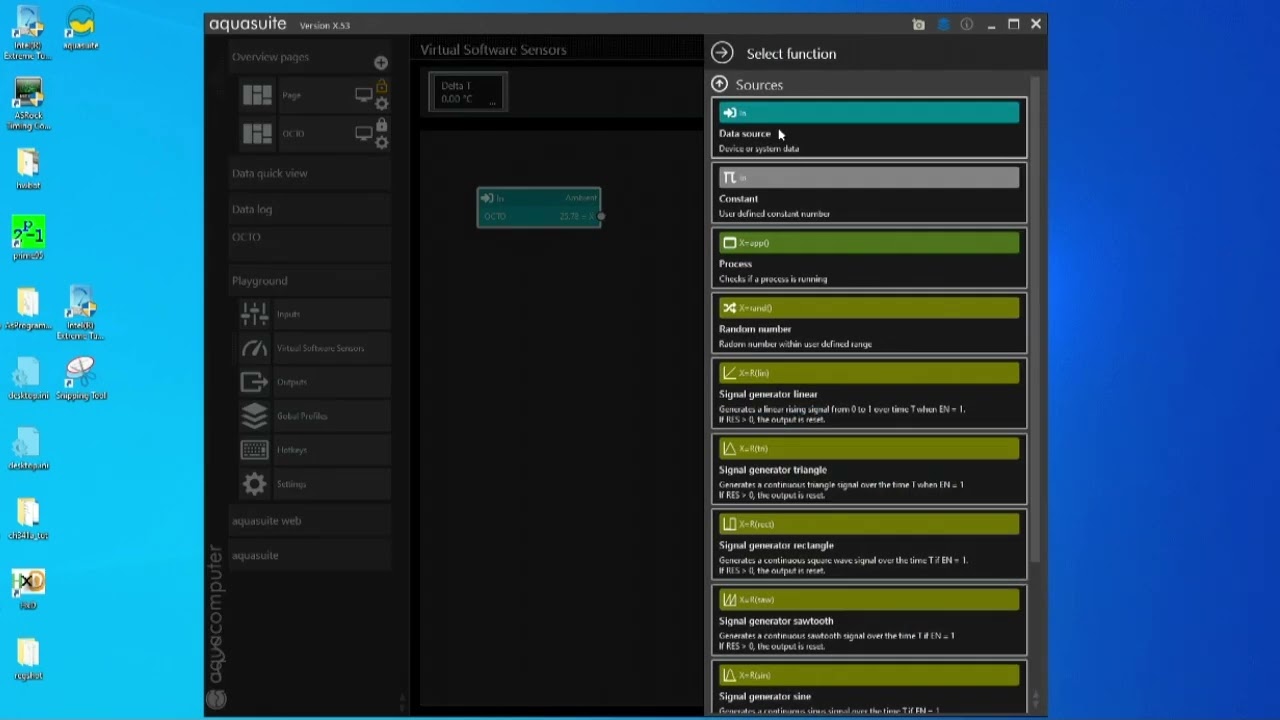Choose the Random number function
This screenshot has width=1280, height=720.
[x=869, y=323]
